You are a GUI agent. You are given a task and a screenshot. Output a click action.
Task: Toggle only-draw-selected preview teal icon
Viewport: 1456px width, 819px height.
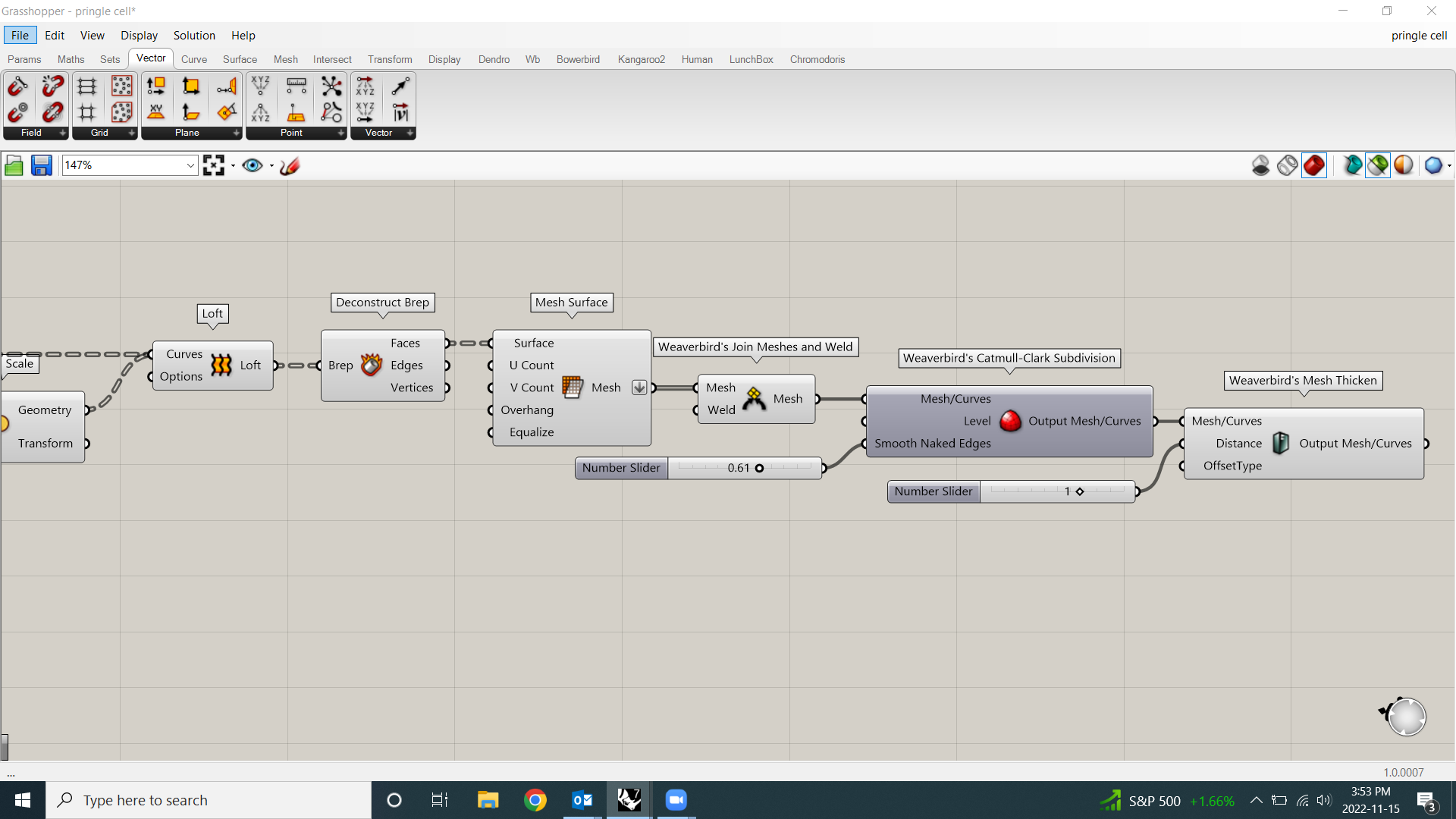tap(1352, 165)
